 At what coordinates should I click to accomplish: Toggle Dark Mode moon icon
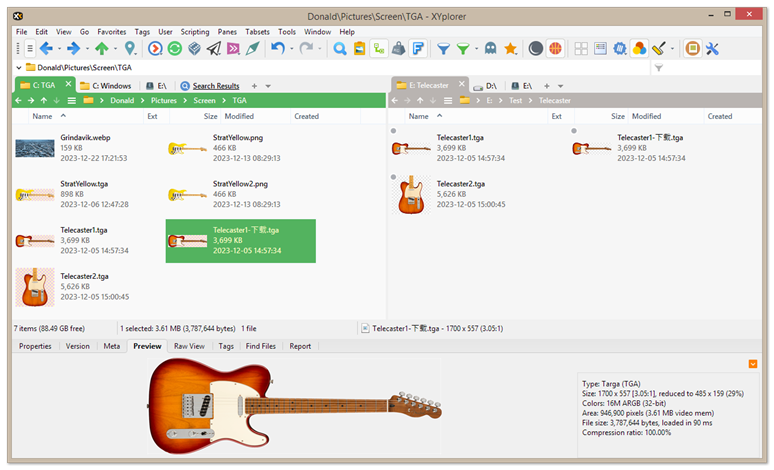click(x=535, y=48)
